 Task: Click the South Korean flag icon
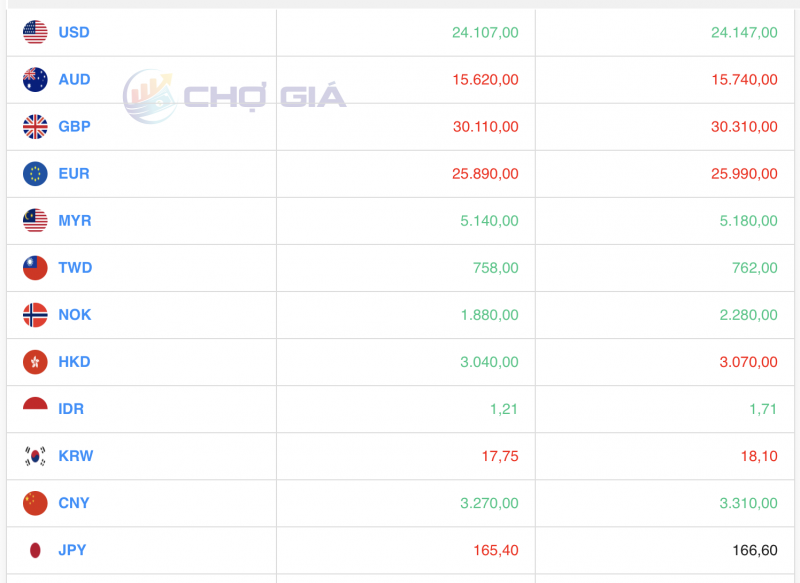35,456
